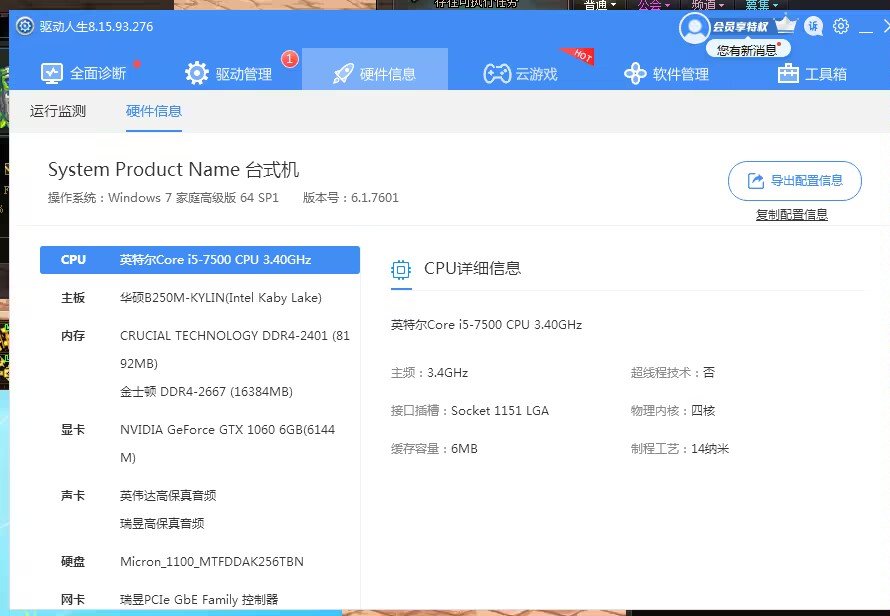Select the 硬件信息 sub-tab
The height and width of the screenshot is (616, 890).
coord(154,111)
